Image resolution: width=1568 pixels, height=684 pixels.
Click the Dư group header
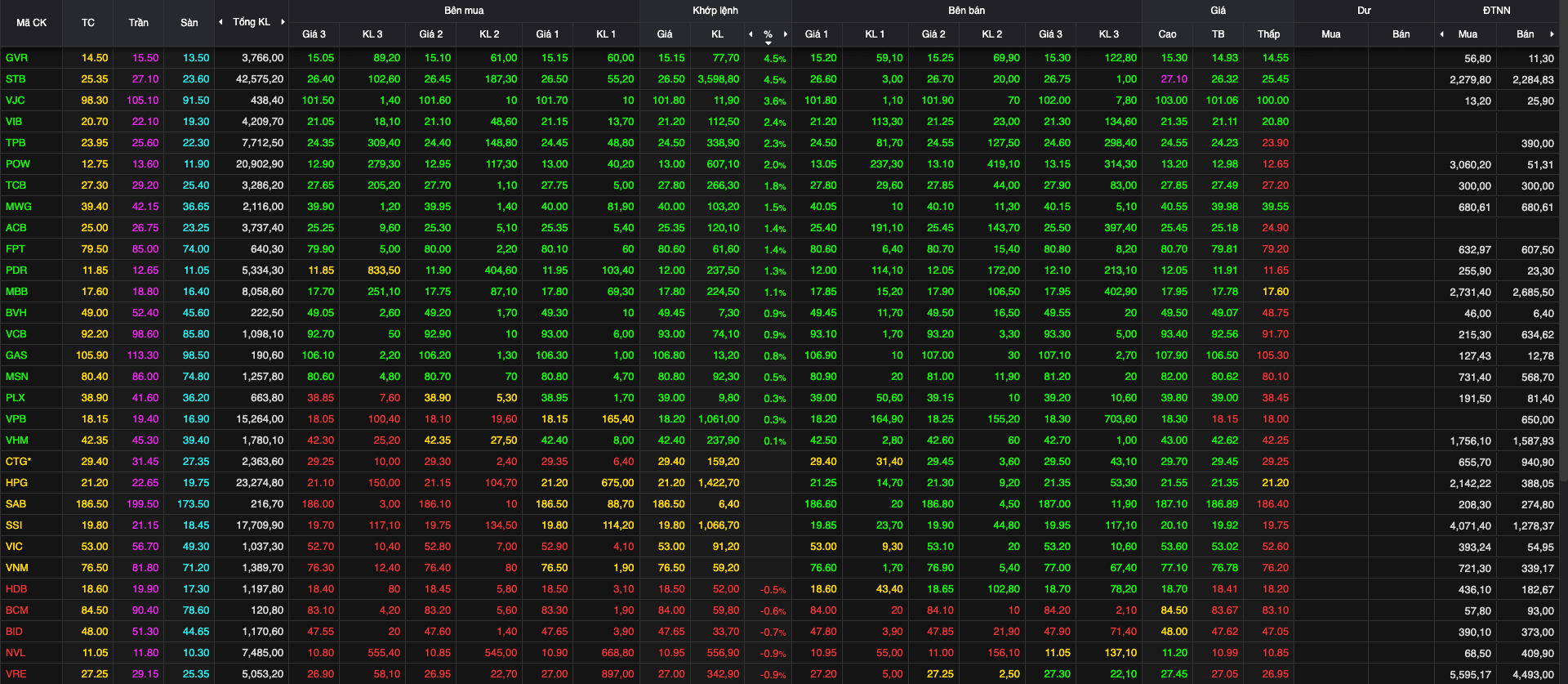(x=1365, y=11)
